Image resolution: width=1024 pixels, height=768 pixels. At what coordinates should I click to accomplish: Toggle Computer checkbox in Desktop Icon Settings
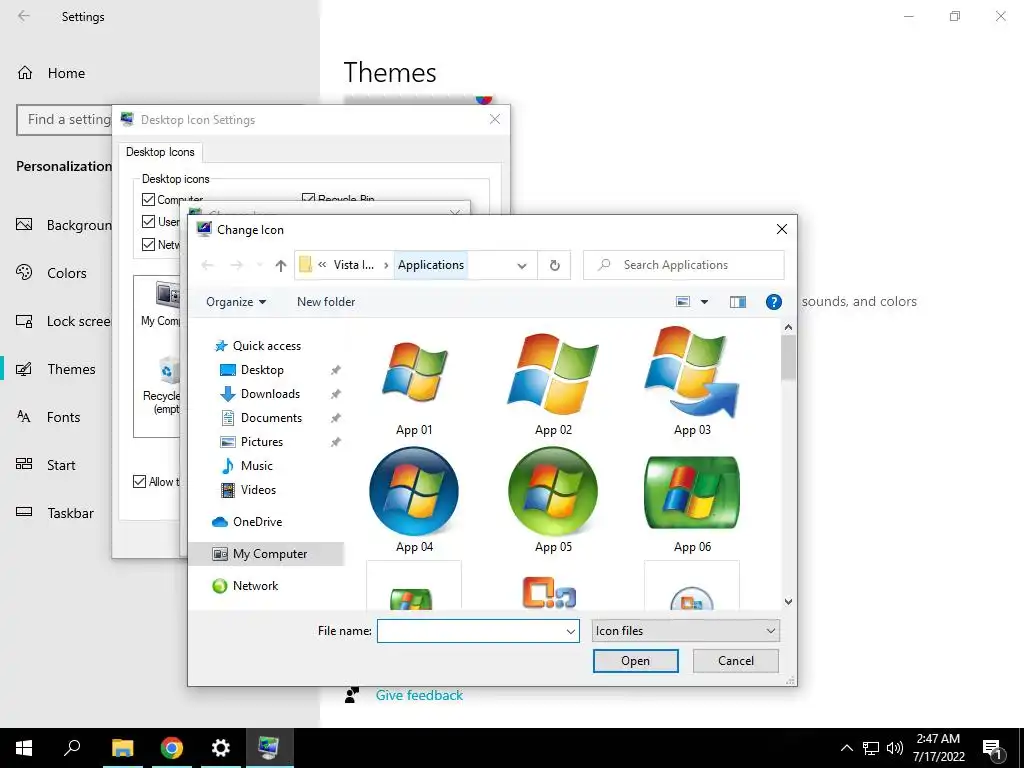(x=149, y=199)
